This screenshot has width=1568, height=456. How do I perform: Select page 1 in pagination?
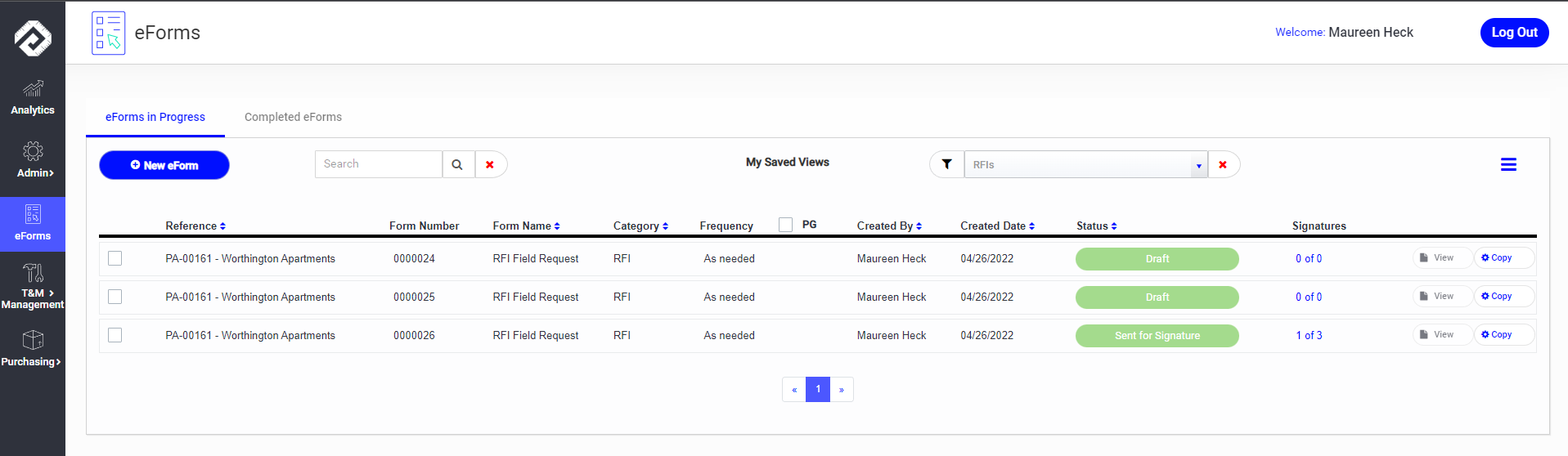coord(818,390)
